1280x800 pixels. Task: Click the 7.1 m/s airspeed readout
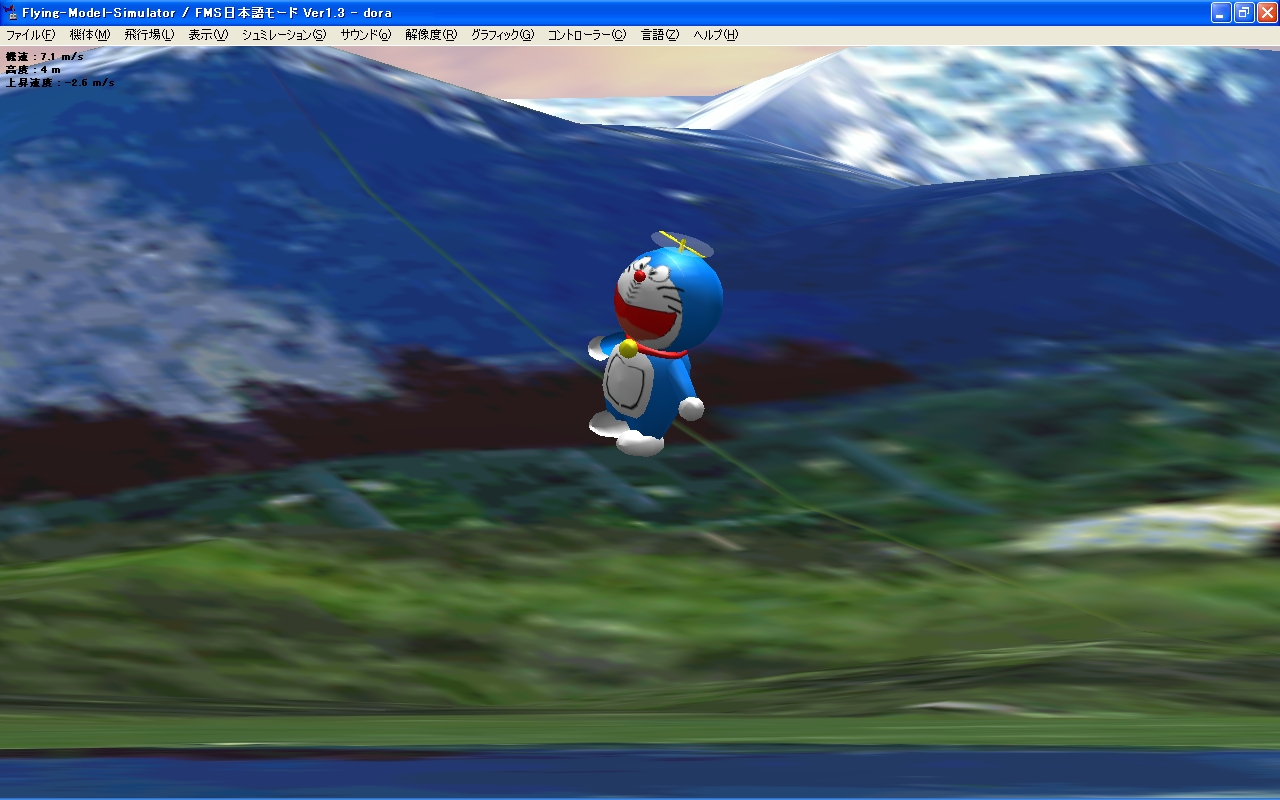coord(45,57)
